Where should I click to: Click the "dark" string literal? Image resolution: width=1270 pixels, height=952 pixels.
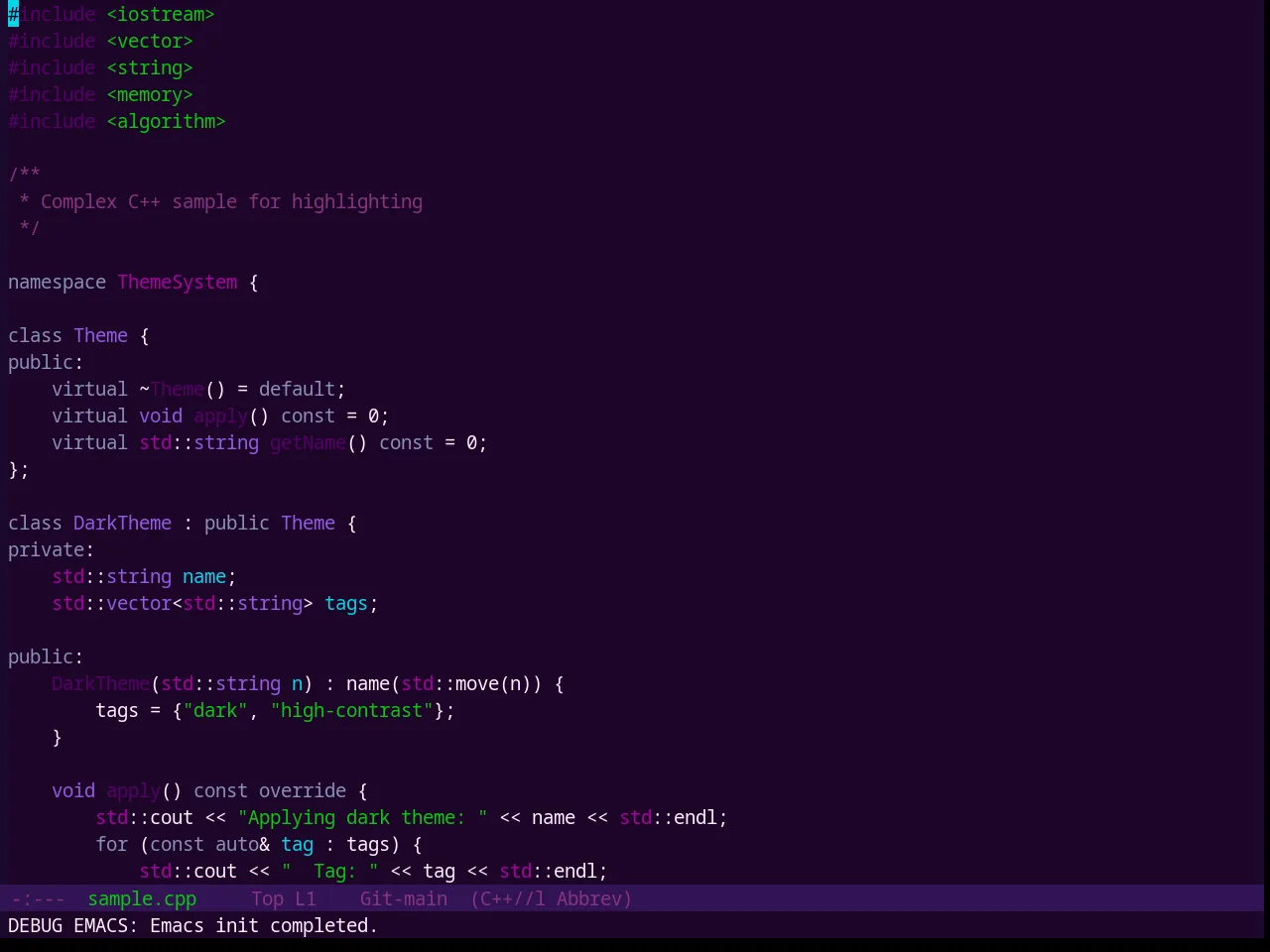[x=215, y=710]
